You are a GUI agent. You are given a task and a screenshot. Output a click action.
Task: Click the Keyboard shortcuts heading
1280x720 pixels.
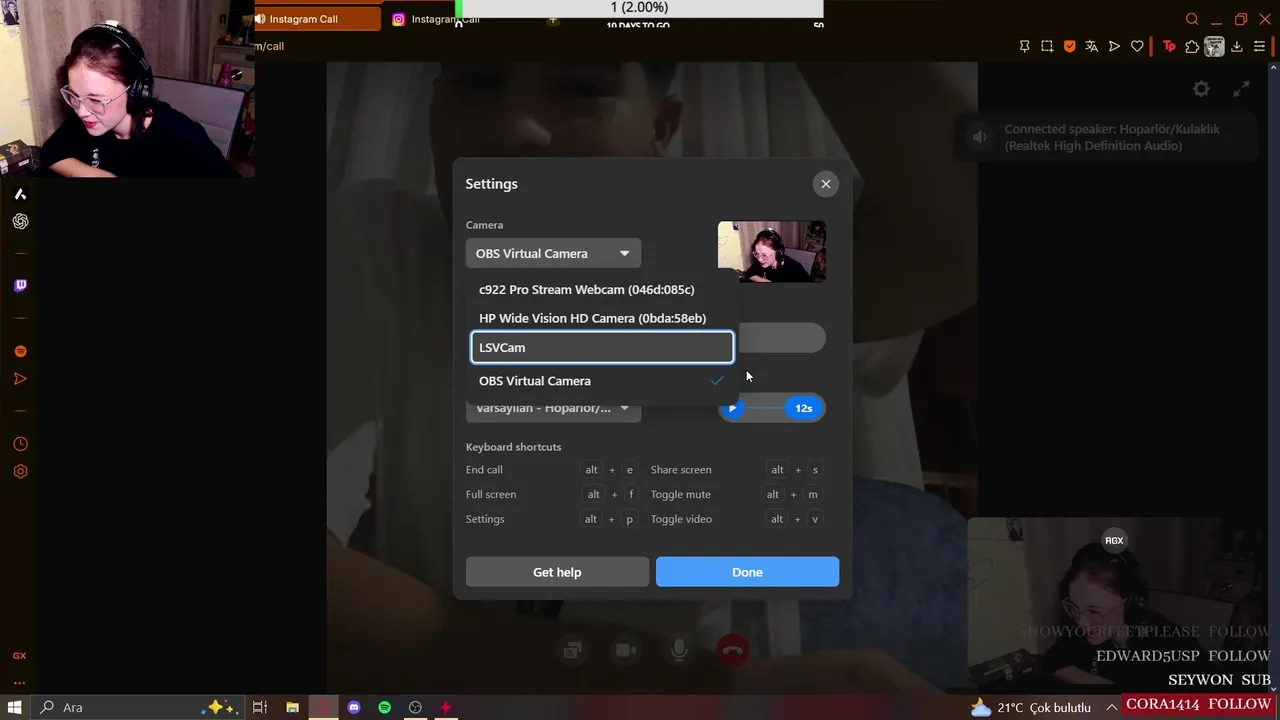(x=513, y=447)
